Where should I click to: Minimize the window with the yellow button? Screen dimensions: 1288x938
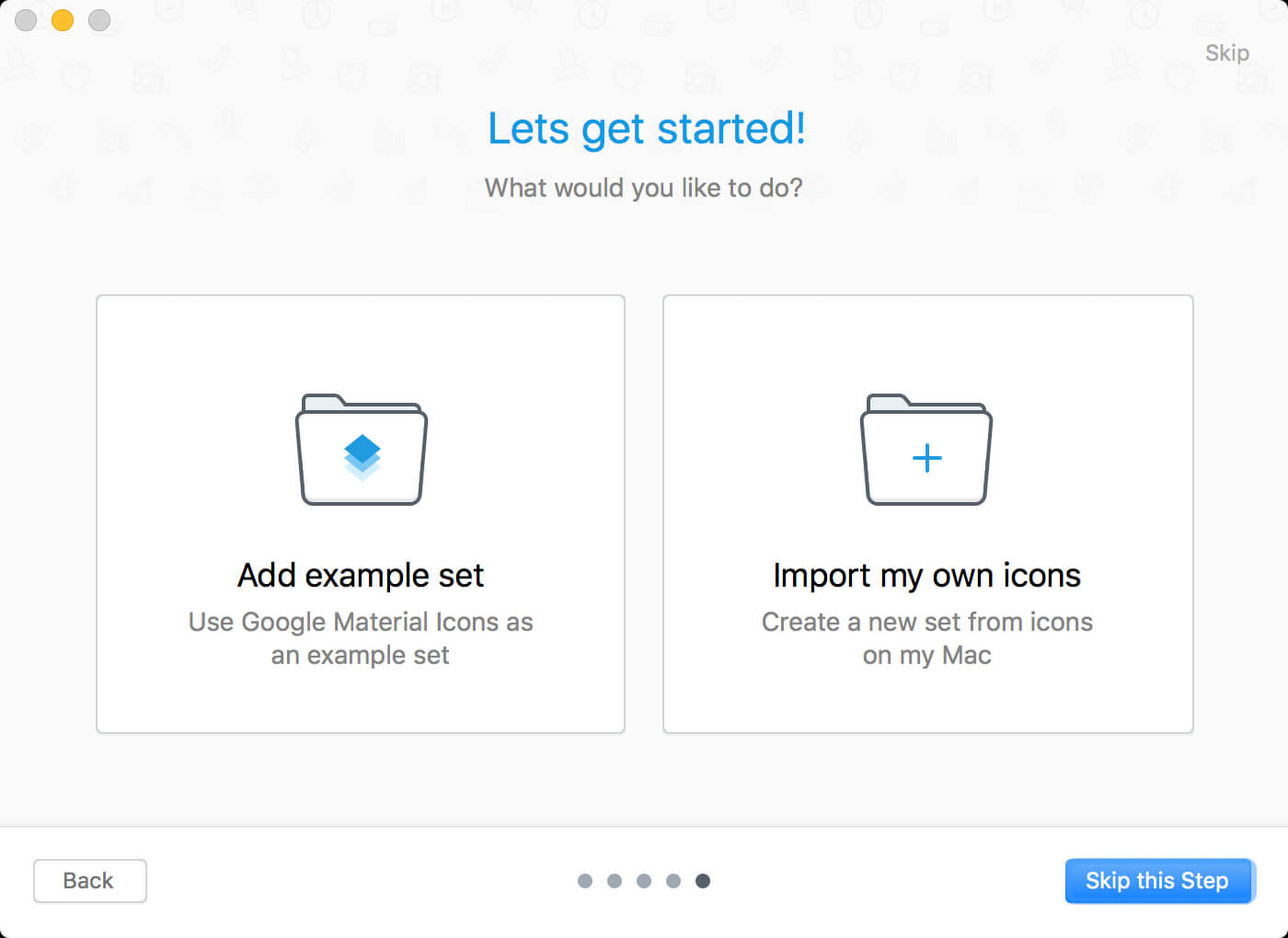coord(63,19)
